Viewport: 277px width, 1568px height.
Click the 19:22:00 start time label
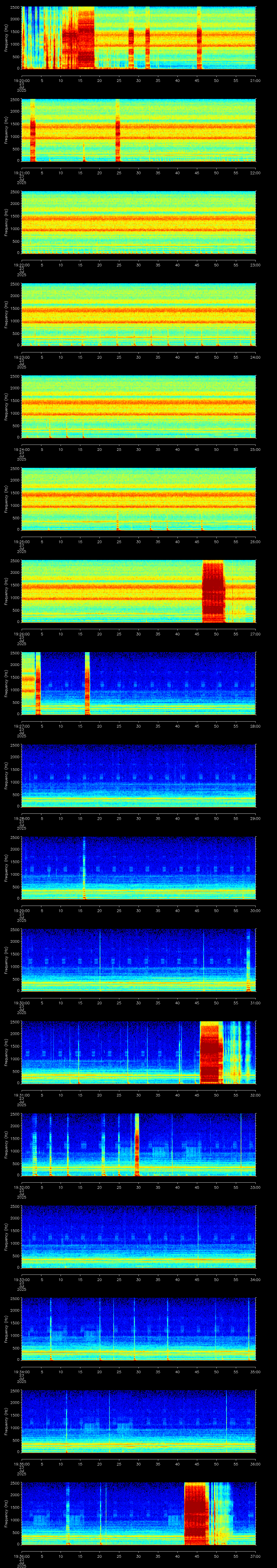[21, 265]
